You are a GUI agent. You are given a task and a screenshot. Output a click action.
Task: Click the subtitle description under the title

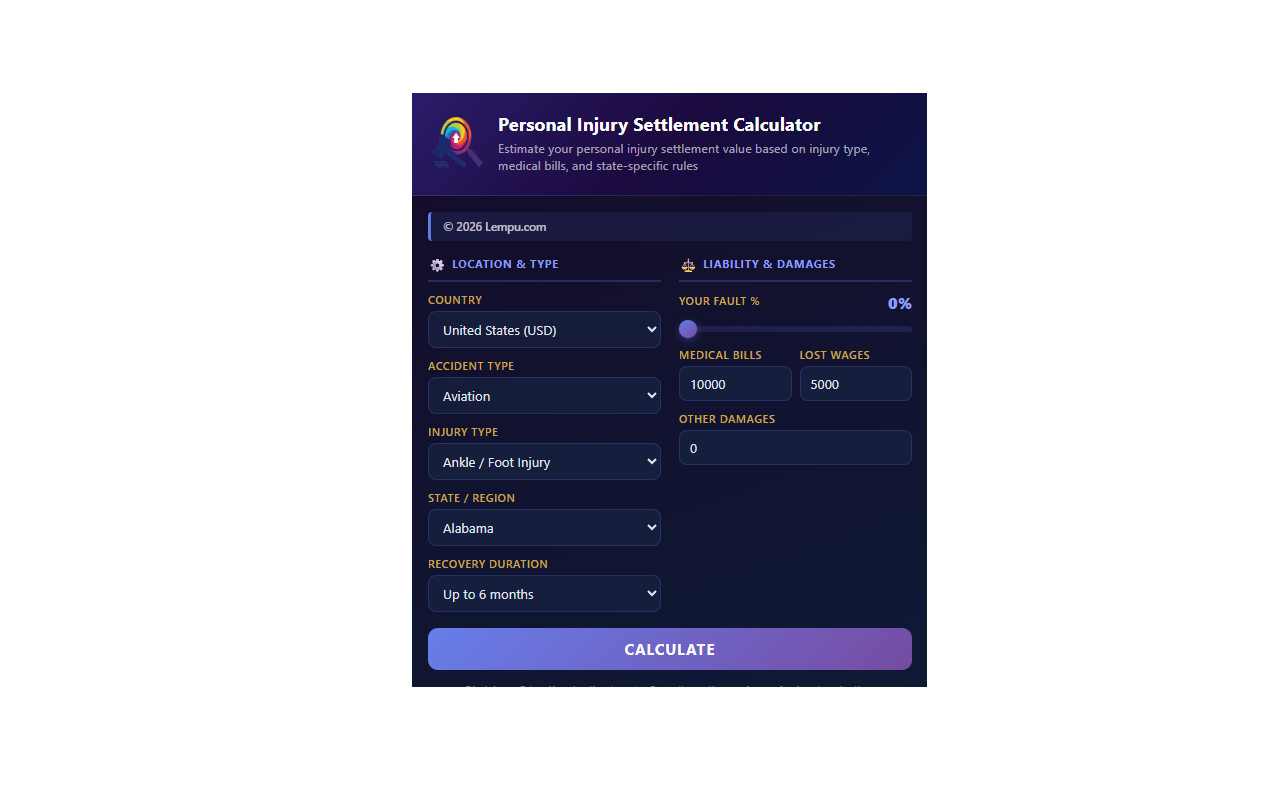point(684,158)
